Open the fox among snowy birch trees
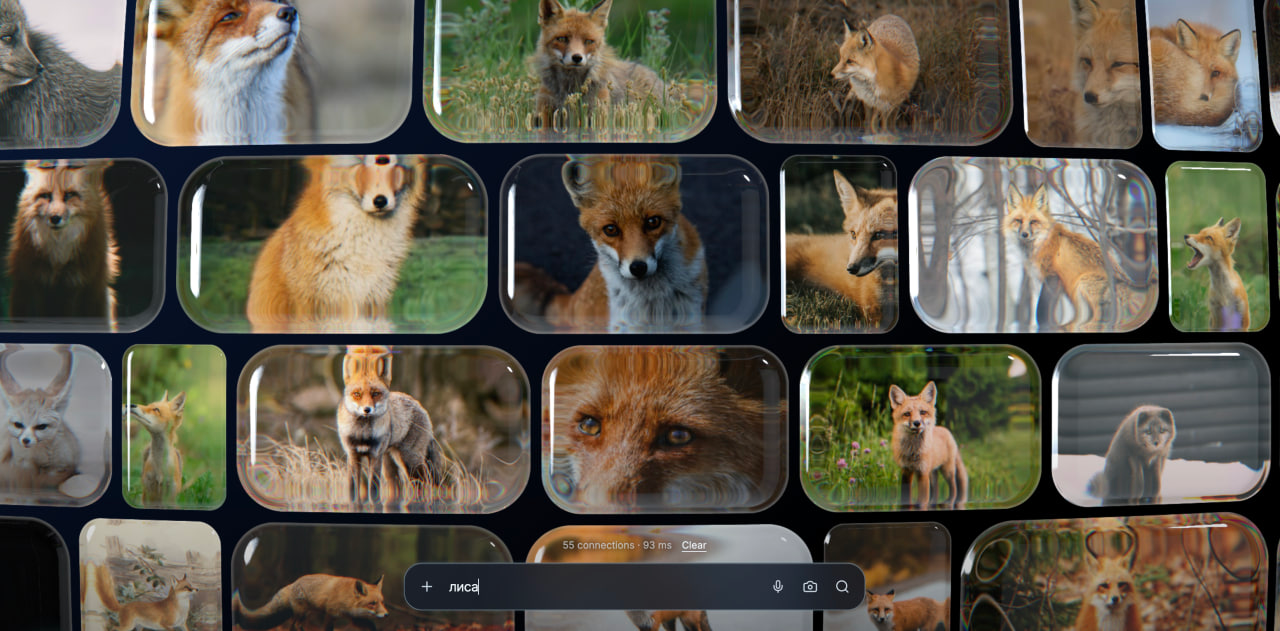The width and height of the screenshot is (1280, 631). [x=1033, y=245]
